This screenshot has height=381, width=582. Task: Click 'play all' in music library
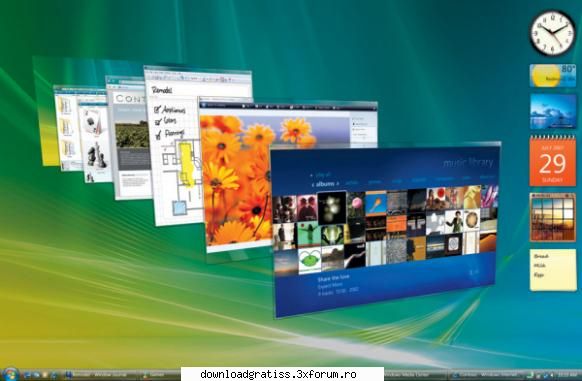[322, 175]
